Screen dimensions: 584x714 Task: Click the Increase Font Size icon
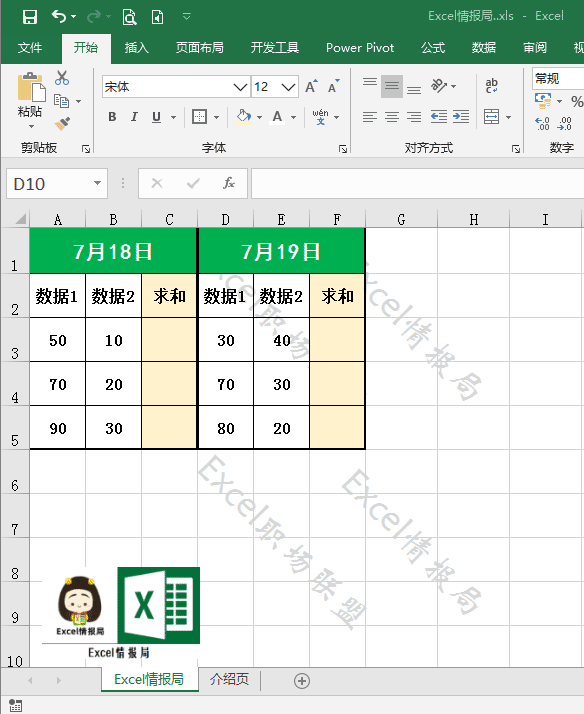311,86
